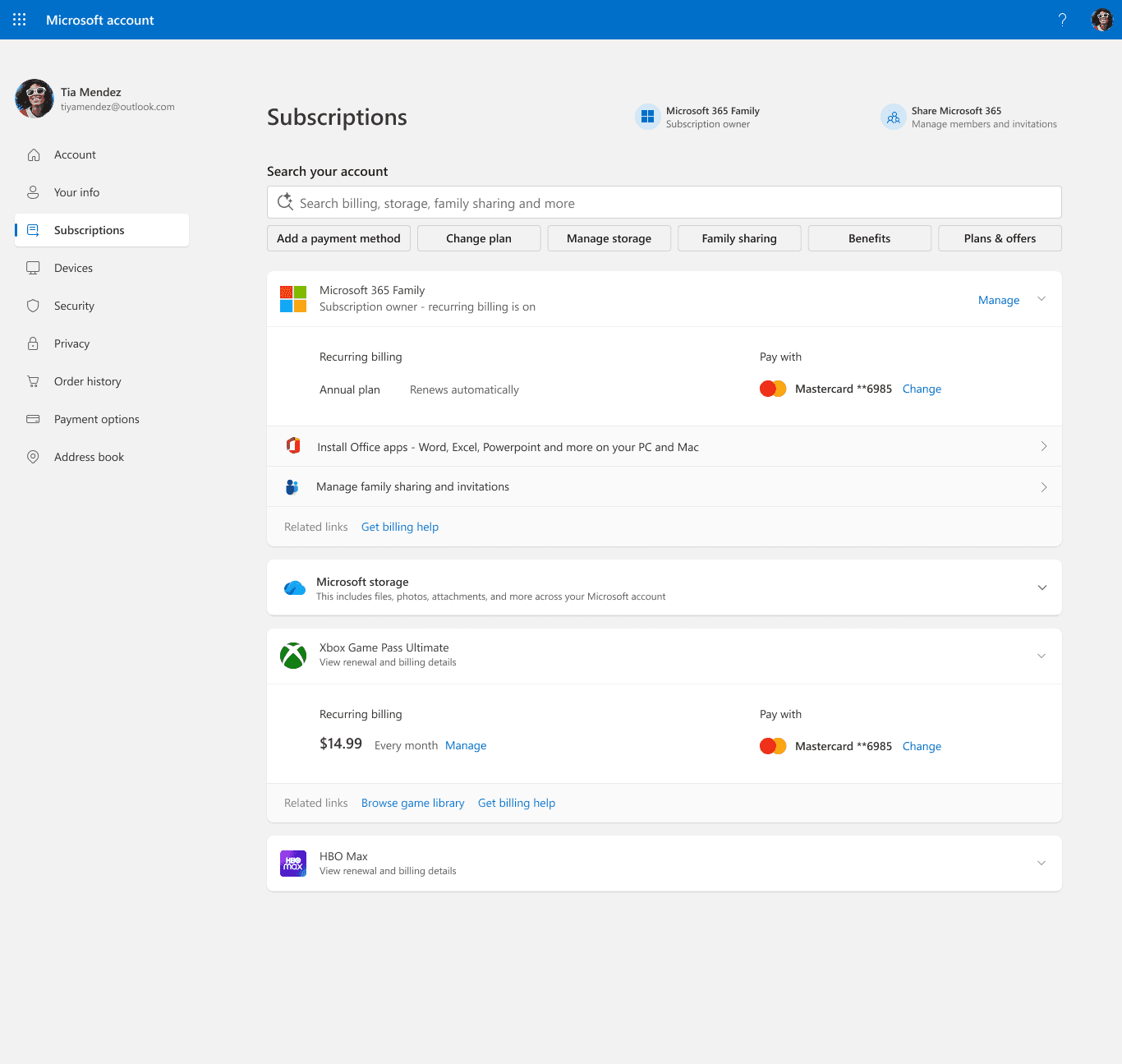Open Devices from the sidebar
The height and width of the screenshot is (1064, 1122).
tap(102, 268)
